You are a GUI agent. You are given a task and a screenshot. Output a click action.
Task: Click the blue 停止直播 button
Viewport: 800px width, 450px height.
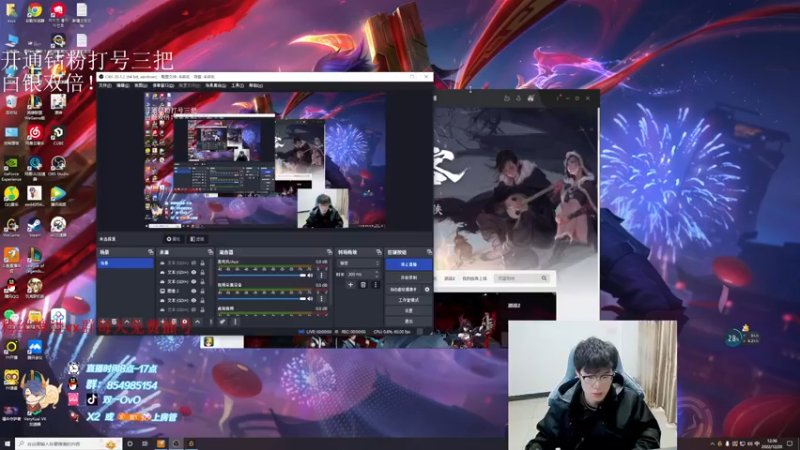coord(409,264)
